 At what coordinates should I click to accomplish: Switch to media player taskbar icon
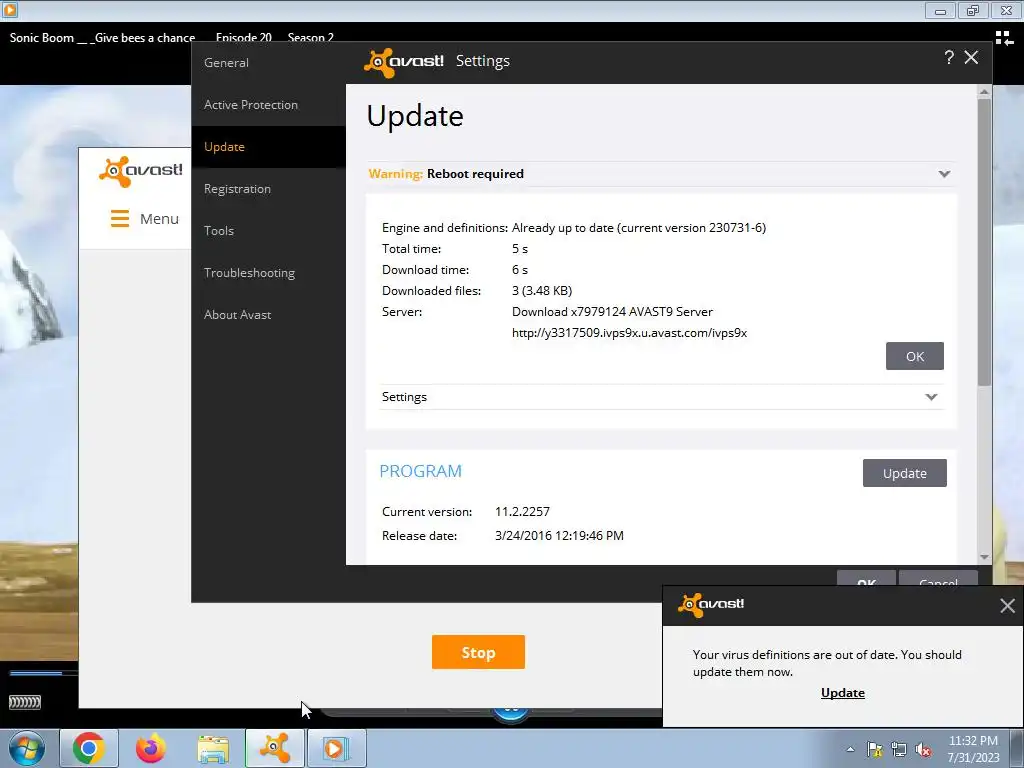pos(337,748)
